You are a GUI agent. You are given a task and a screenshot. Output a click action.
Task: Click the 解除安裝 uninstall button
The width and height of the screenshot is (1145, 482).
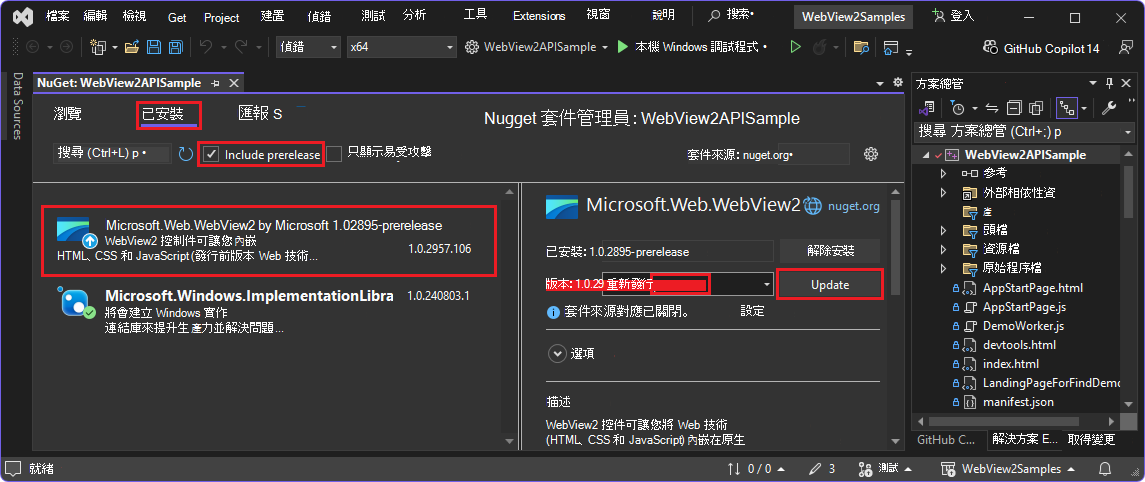[830, 251]
